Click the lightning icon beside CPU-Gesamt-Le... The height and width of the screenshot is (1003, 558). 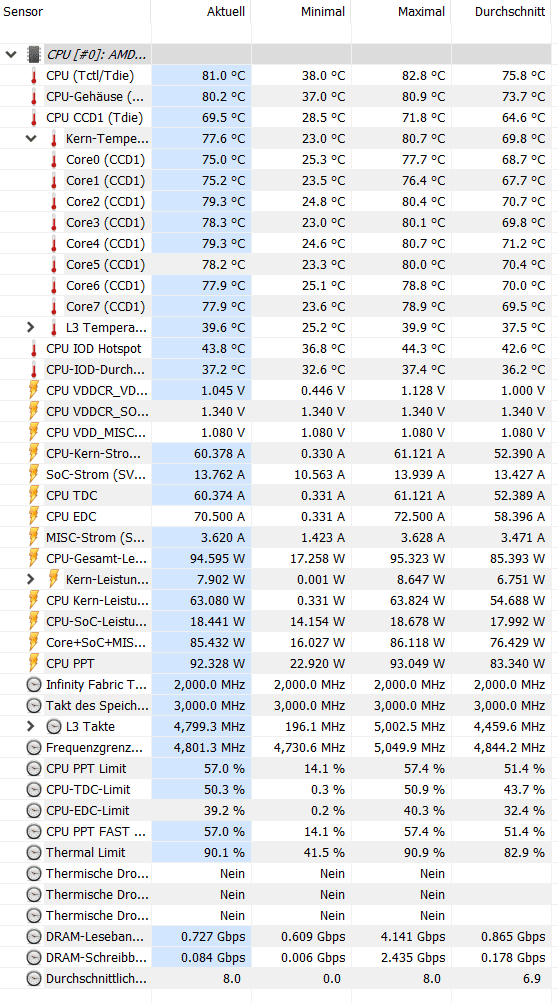point(34,558)
